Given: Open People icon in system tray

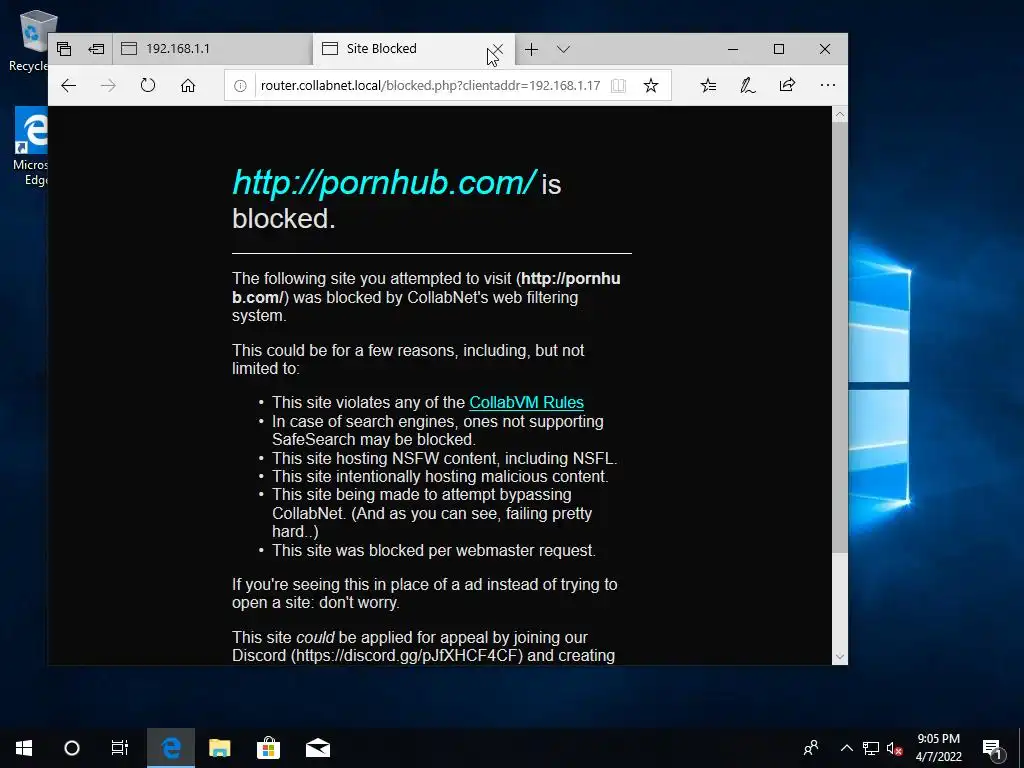Looking at the screenshot, I should click(811, 748).
